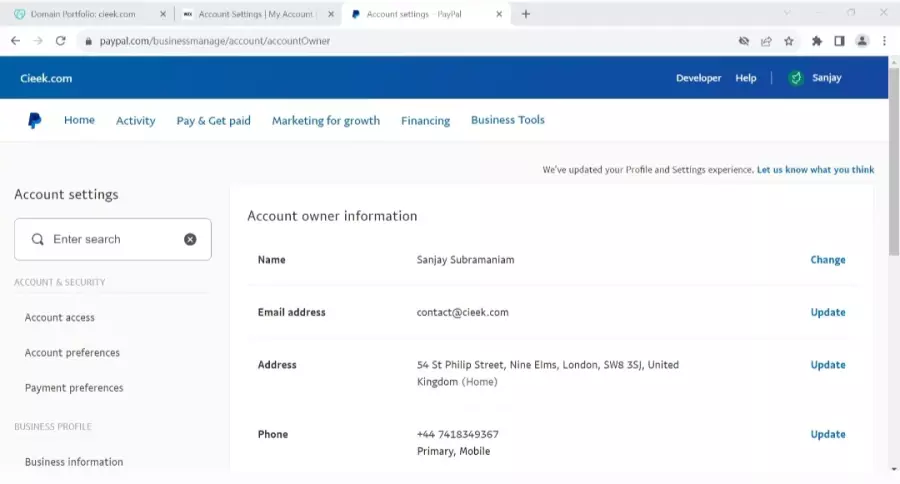
Task: Click Update next to Email address
Action: click(828, 312)
